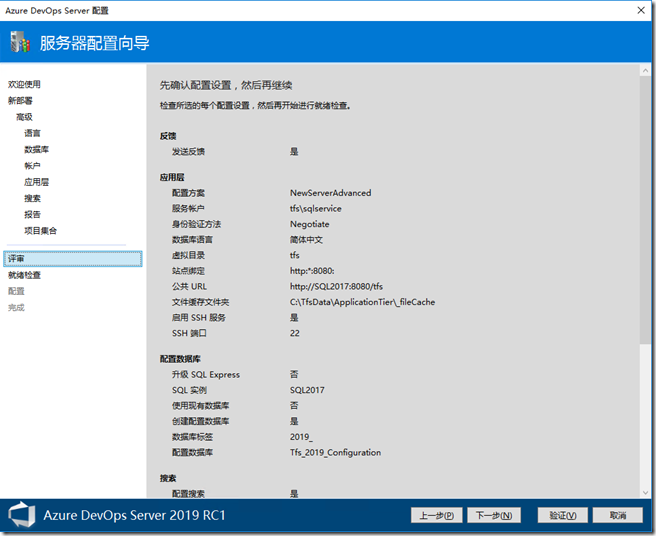The width and height of the screenshot is (656, 536).
Task: Cancel the wizard with 取消 button
Action: 618,515
